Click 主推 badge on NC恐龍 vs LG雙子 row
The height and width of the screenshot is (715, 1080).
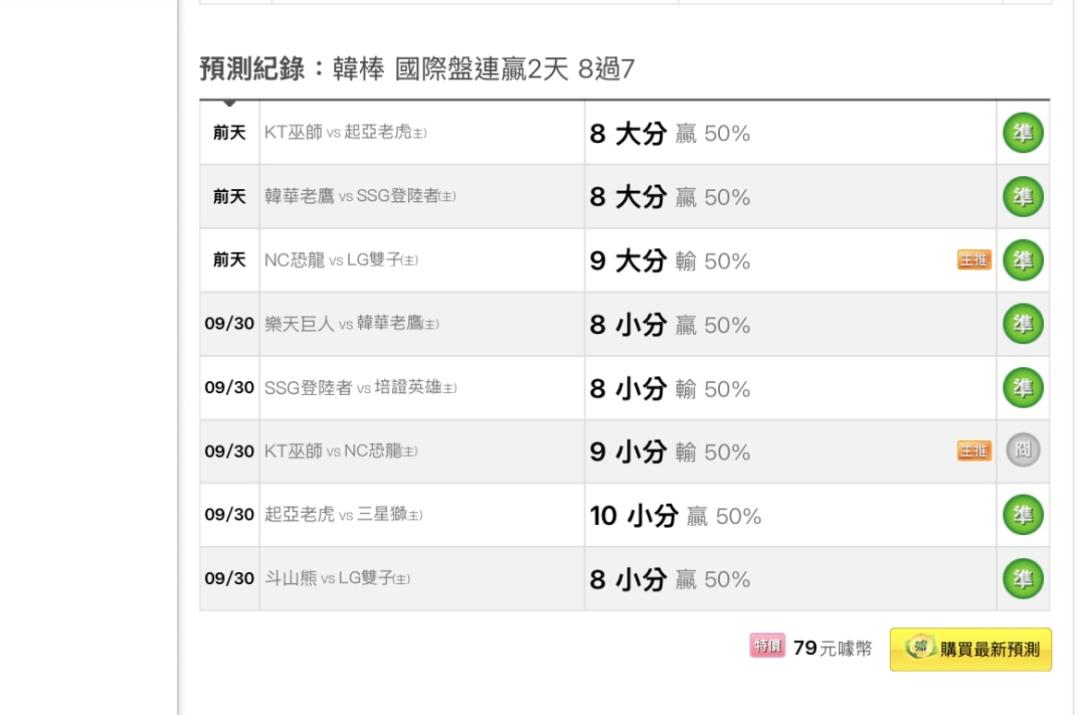(x=974, y=261)
